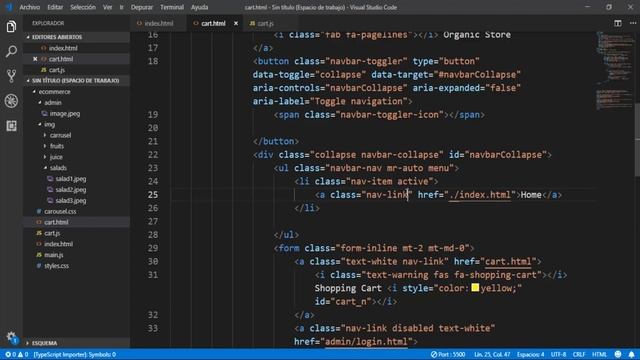
Task: Close cart.html in open editors list
Action: point(35,59)
